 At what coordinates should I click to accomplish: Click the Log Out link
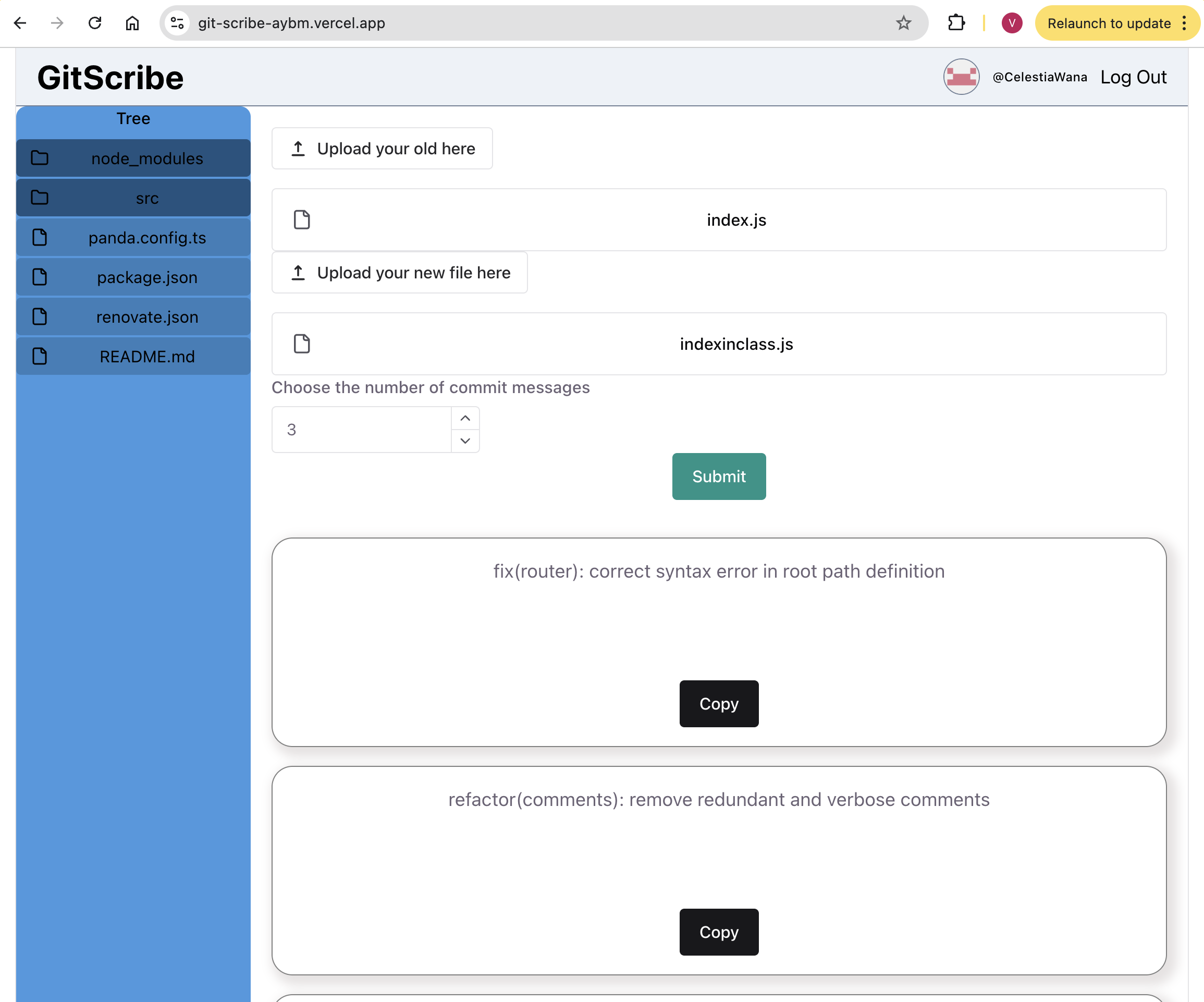pos(1133,77)
